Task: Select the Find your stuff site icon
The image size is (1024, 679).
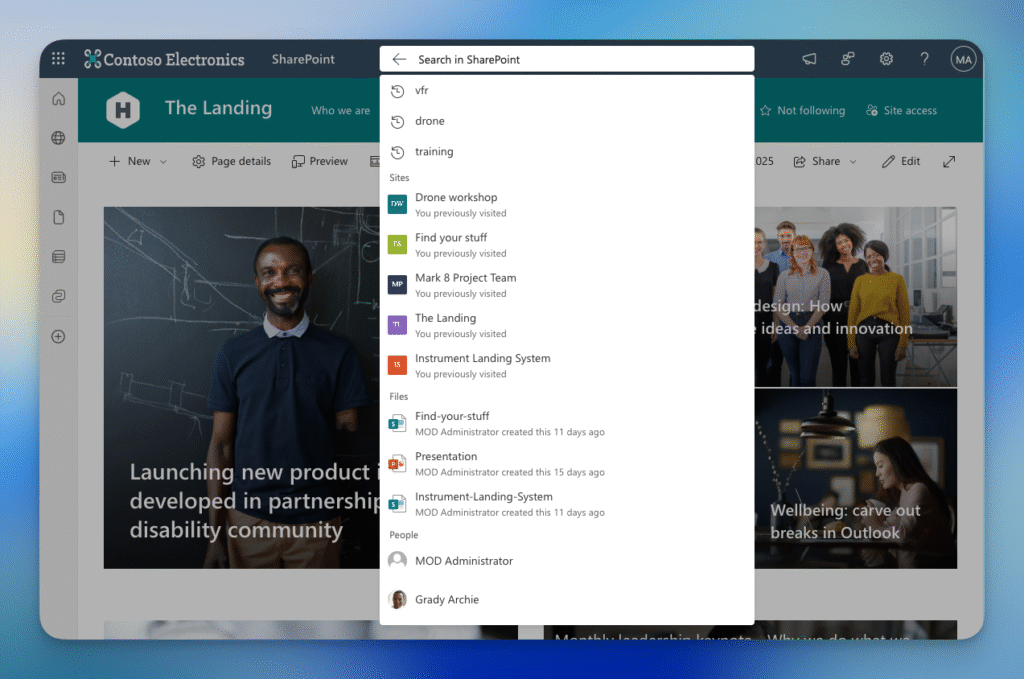Action: tap(397, 244)
